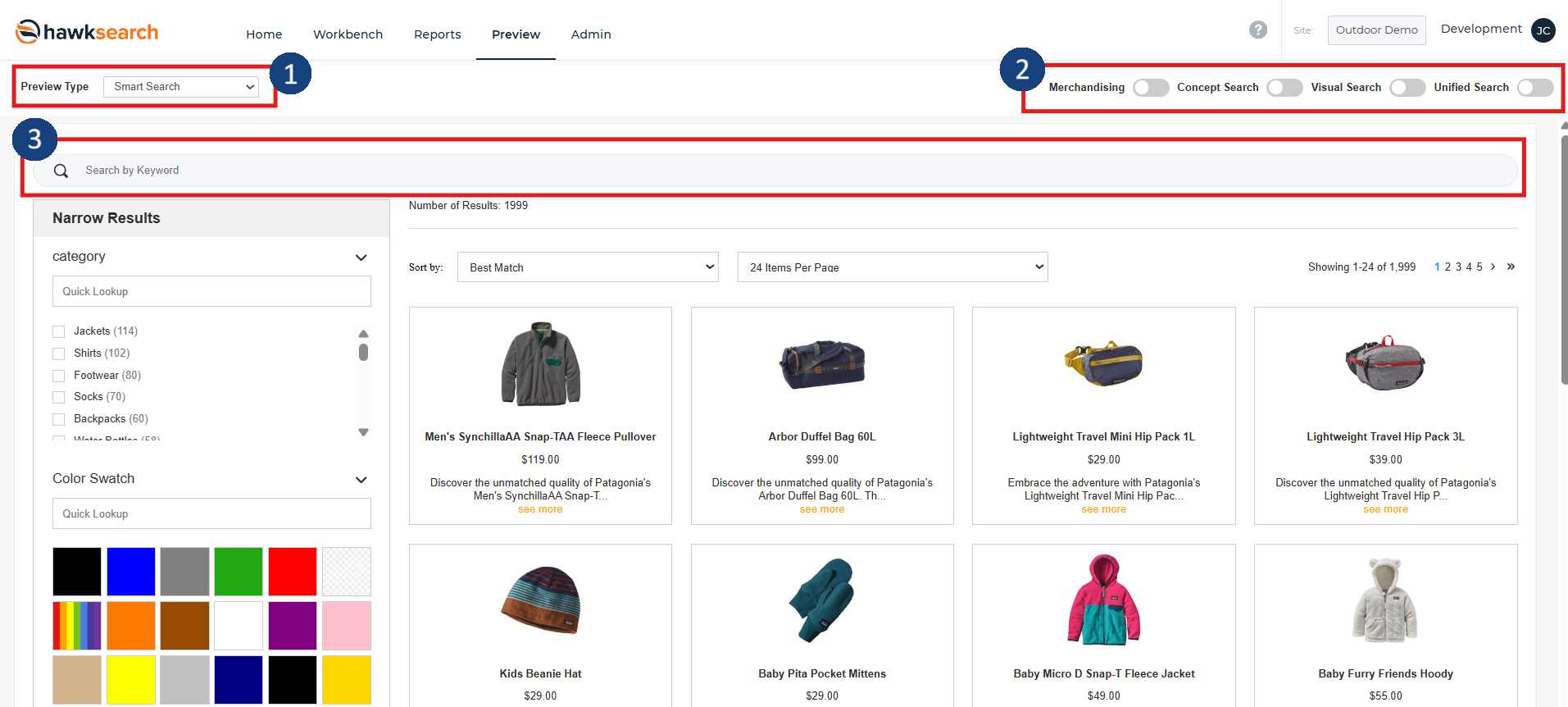Choose the pink color swatch

point(347,626)
